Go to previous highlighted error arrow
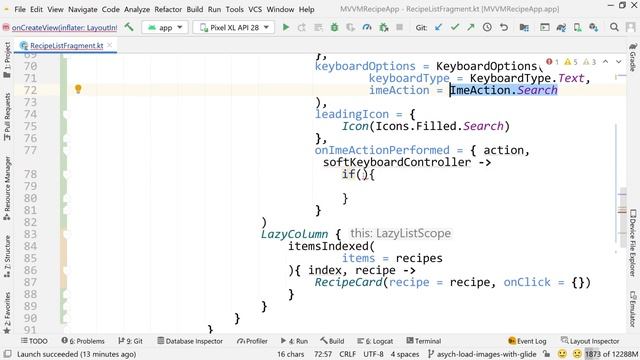The width and height of the screenshot is (640, 360). pyautogui.click(x=606, y=62)
